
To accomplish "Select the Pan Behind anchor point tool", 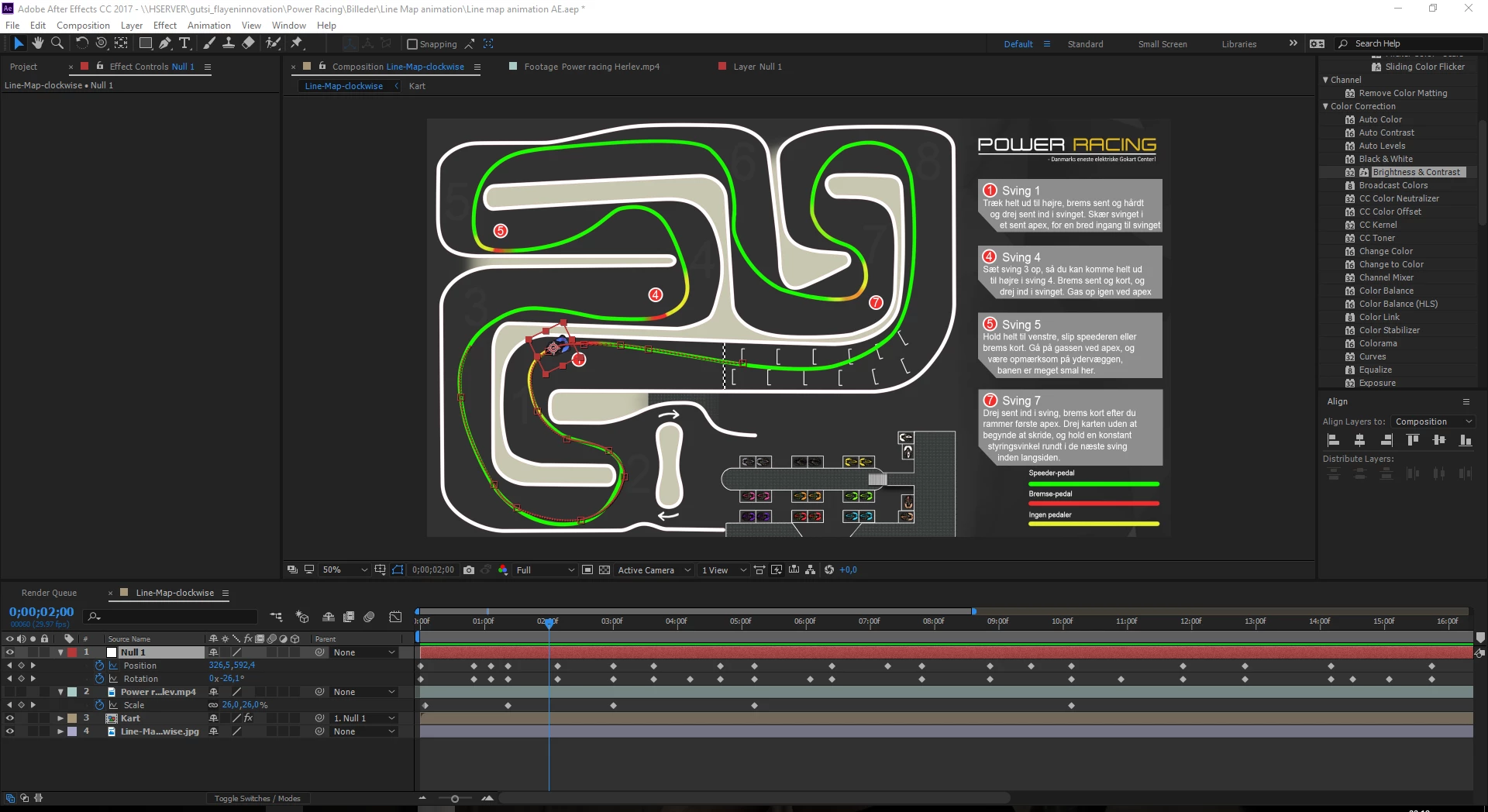I will [121, 43].
